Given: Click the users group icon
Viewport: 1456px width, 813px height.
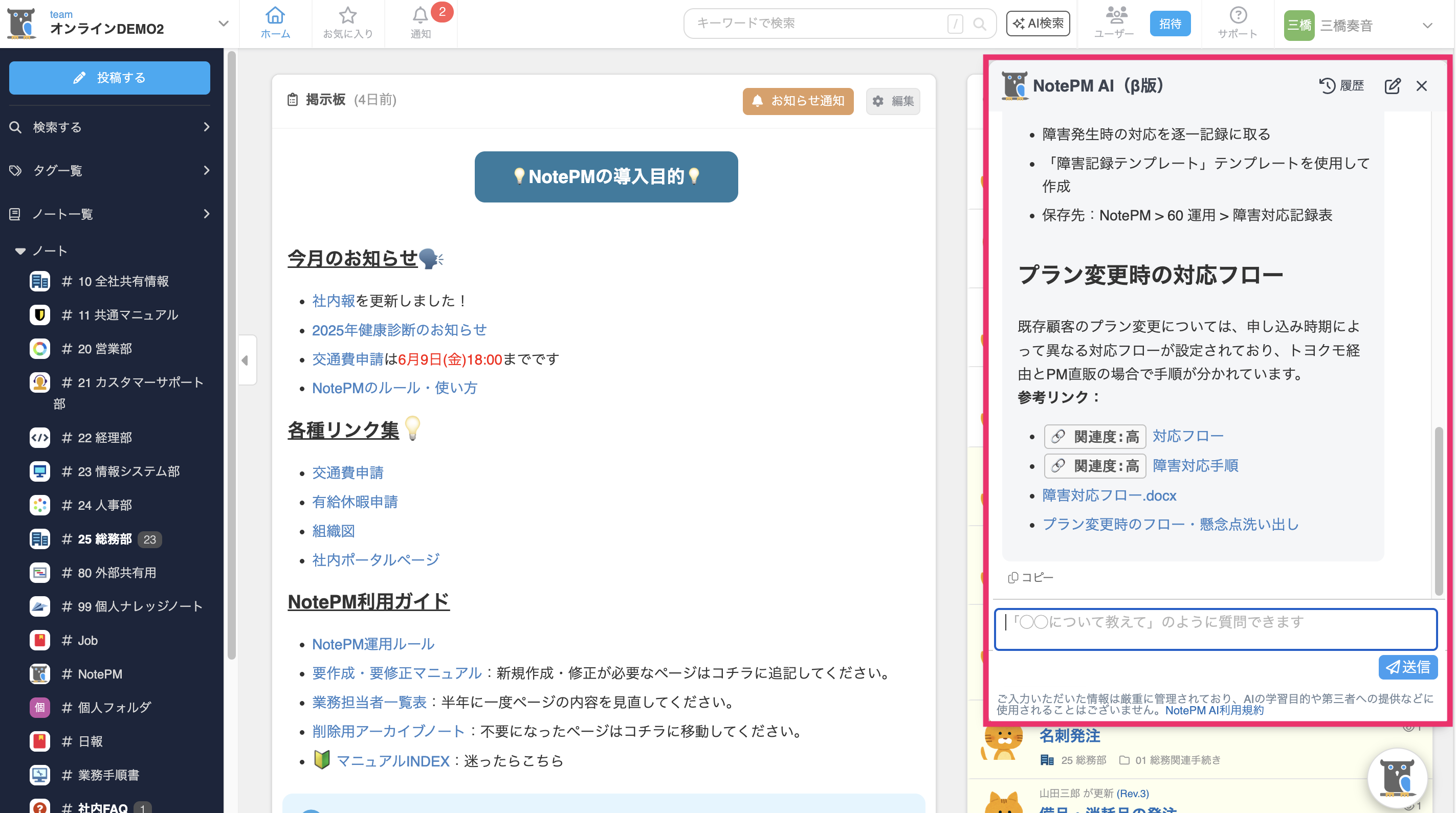Looking at the screenshot, I should pyautogui.click(x=1116, y=16).
